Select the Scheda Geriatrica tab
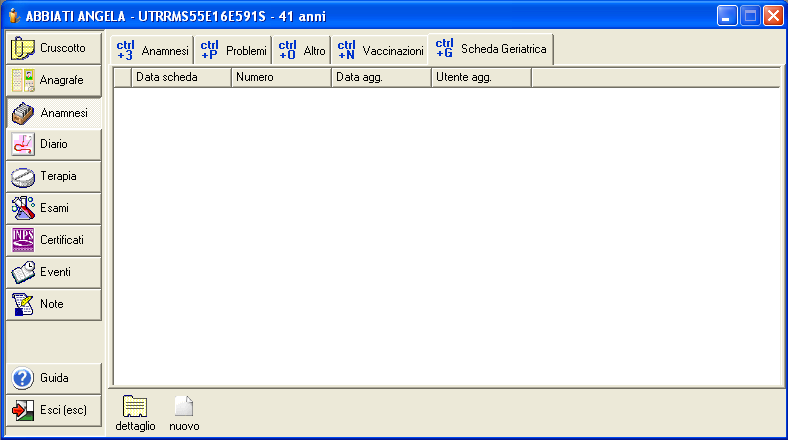The height and width of the screenshot is (440, 788). tap(491, 48)
